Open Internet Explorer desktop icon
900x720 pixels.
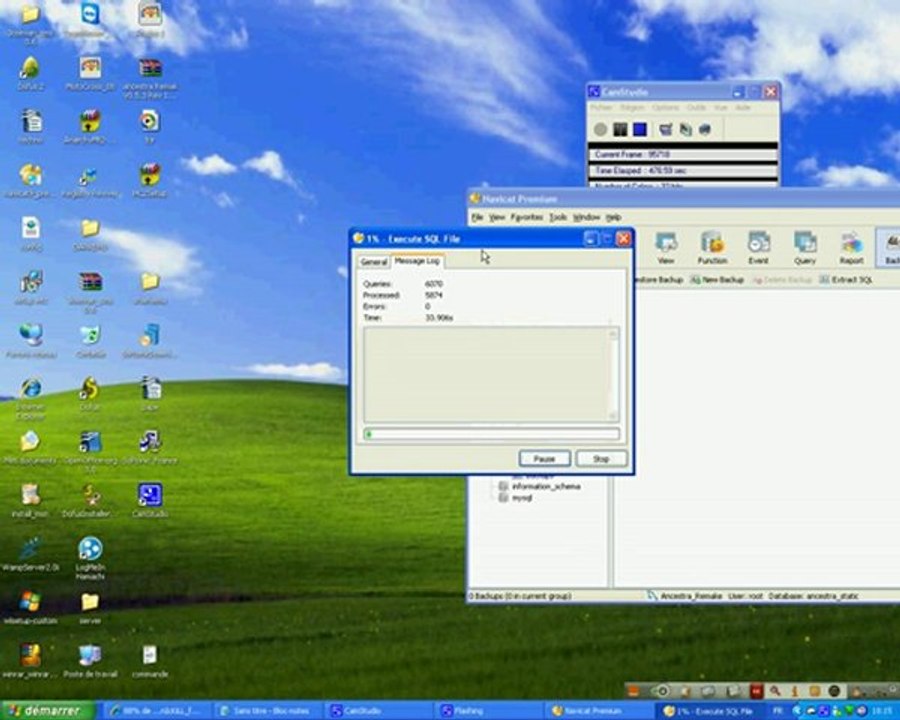pyautogui.click(x=30, y=398)
